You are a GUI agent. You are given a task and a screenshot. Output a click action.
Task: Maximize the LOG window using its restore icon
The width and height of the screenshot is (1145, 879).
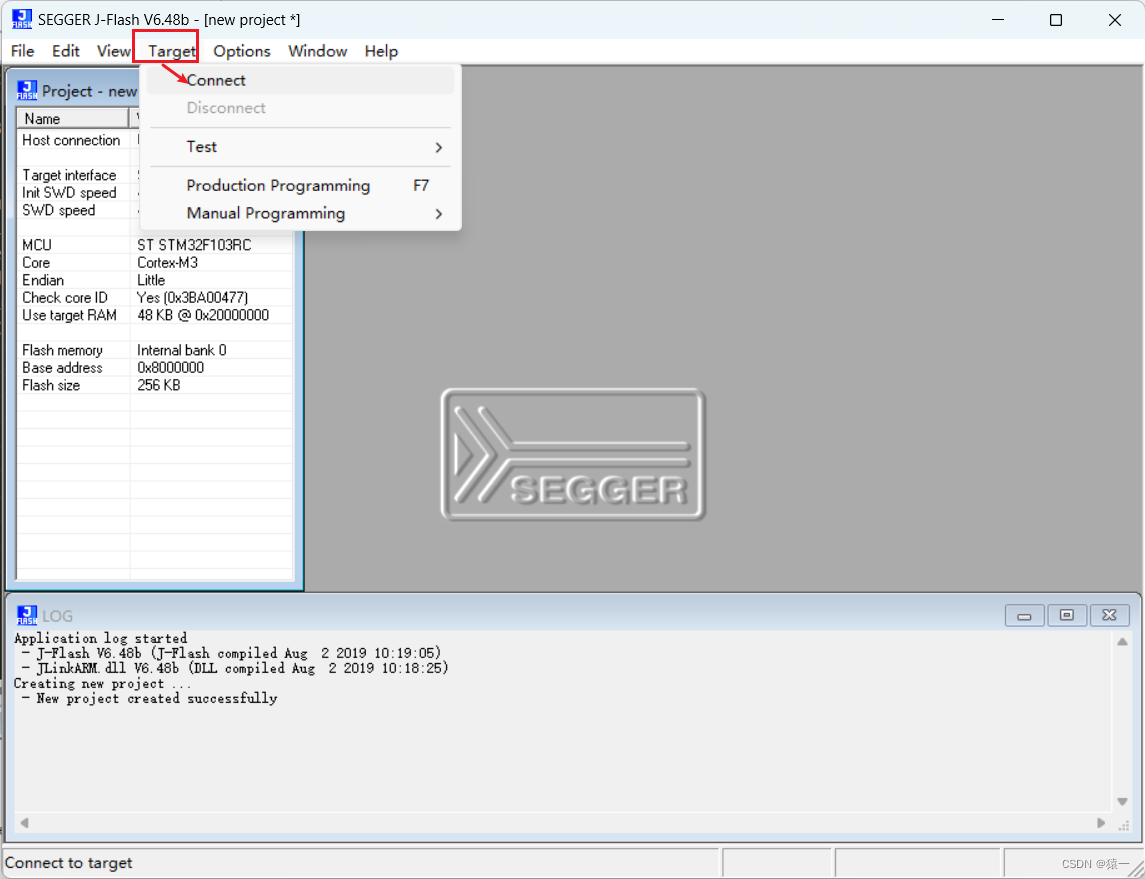pyautogui.click(x=1067, y=615)
